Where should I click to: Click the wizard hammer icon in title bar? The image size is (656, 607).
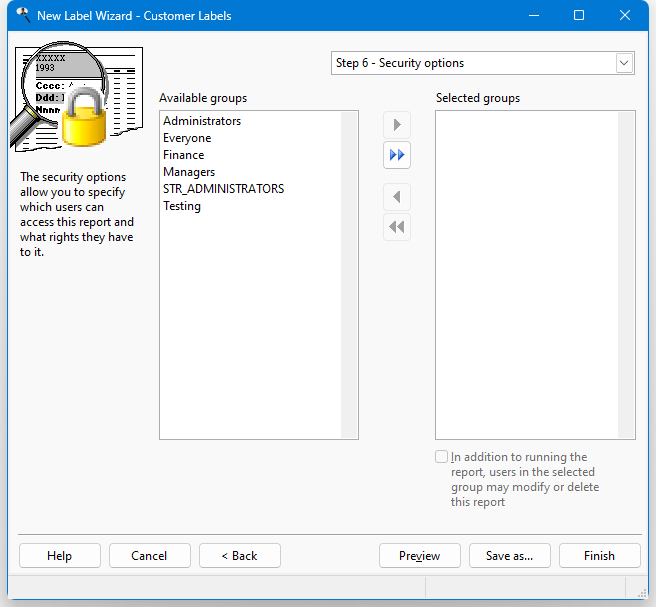point(22,15)
